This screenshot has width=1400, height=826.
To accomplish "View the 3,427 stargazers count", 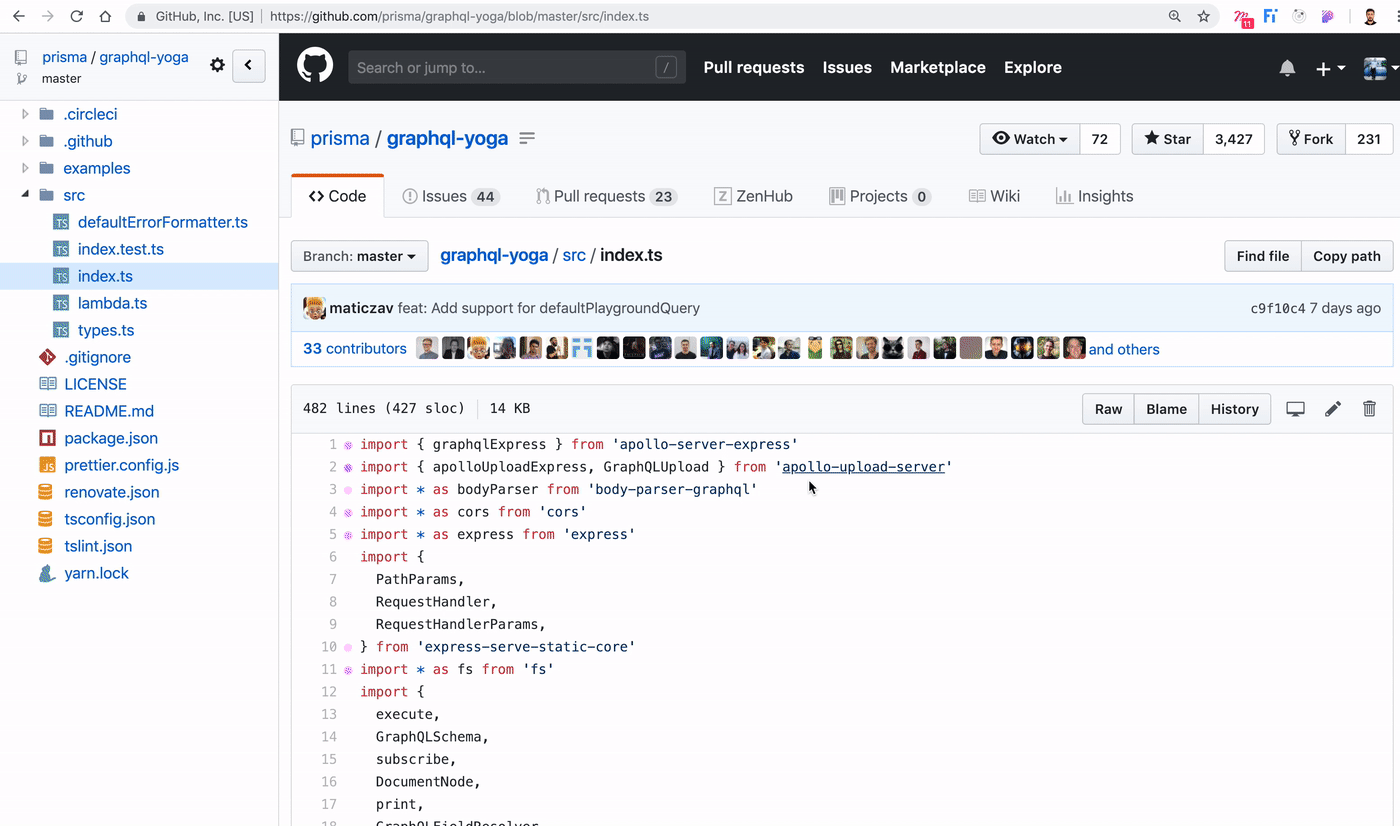I will click(1233, 139).
